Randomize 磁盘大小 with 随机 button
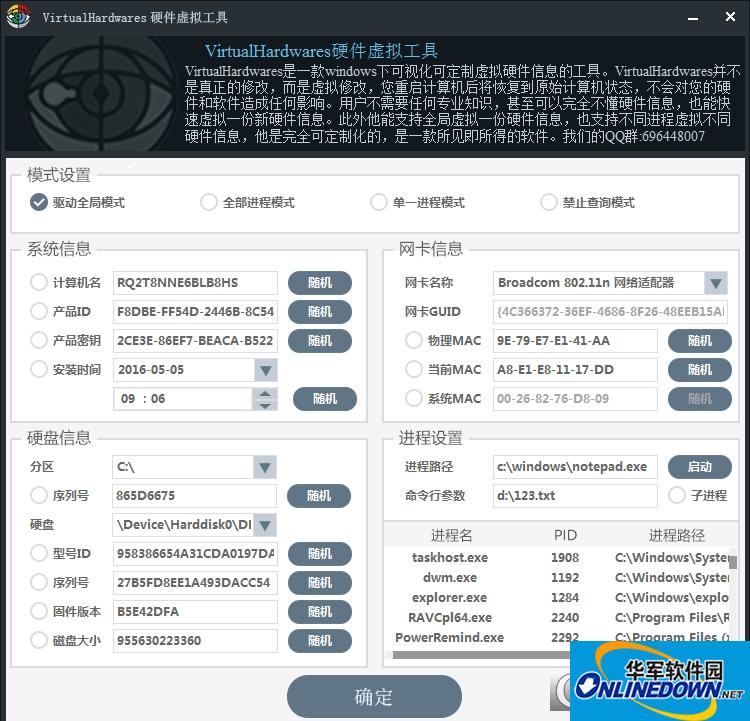750x721 pixels. point(320,641)
